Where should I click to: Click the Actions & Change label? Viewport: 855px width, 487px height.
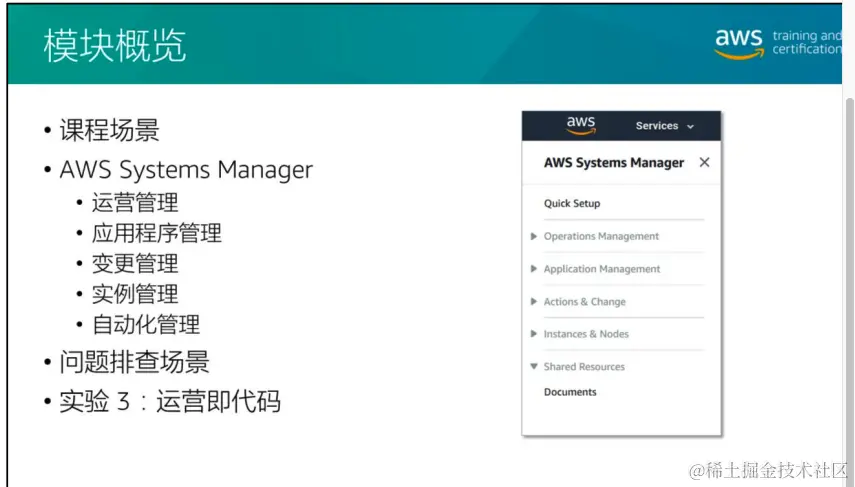pyautogui.click(x=585, y=302)
